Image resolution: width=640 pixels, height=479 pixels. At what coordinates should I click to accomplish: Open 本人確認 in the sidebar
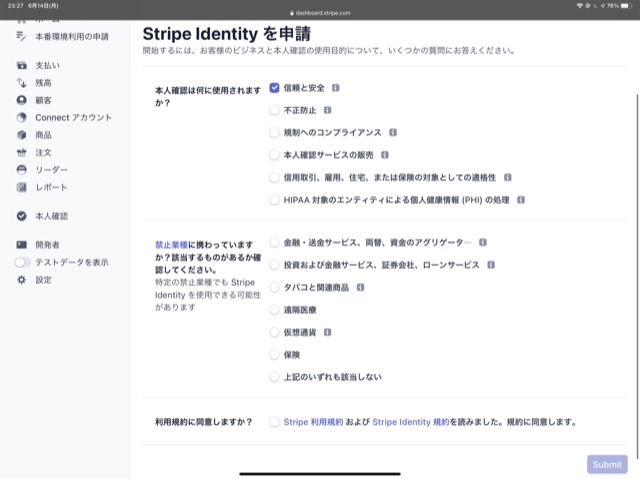point(51,216)
